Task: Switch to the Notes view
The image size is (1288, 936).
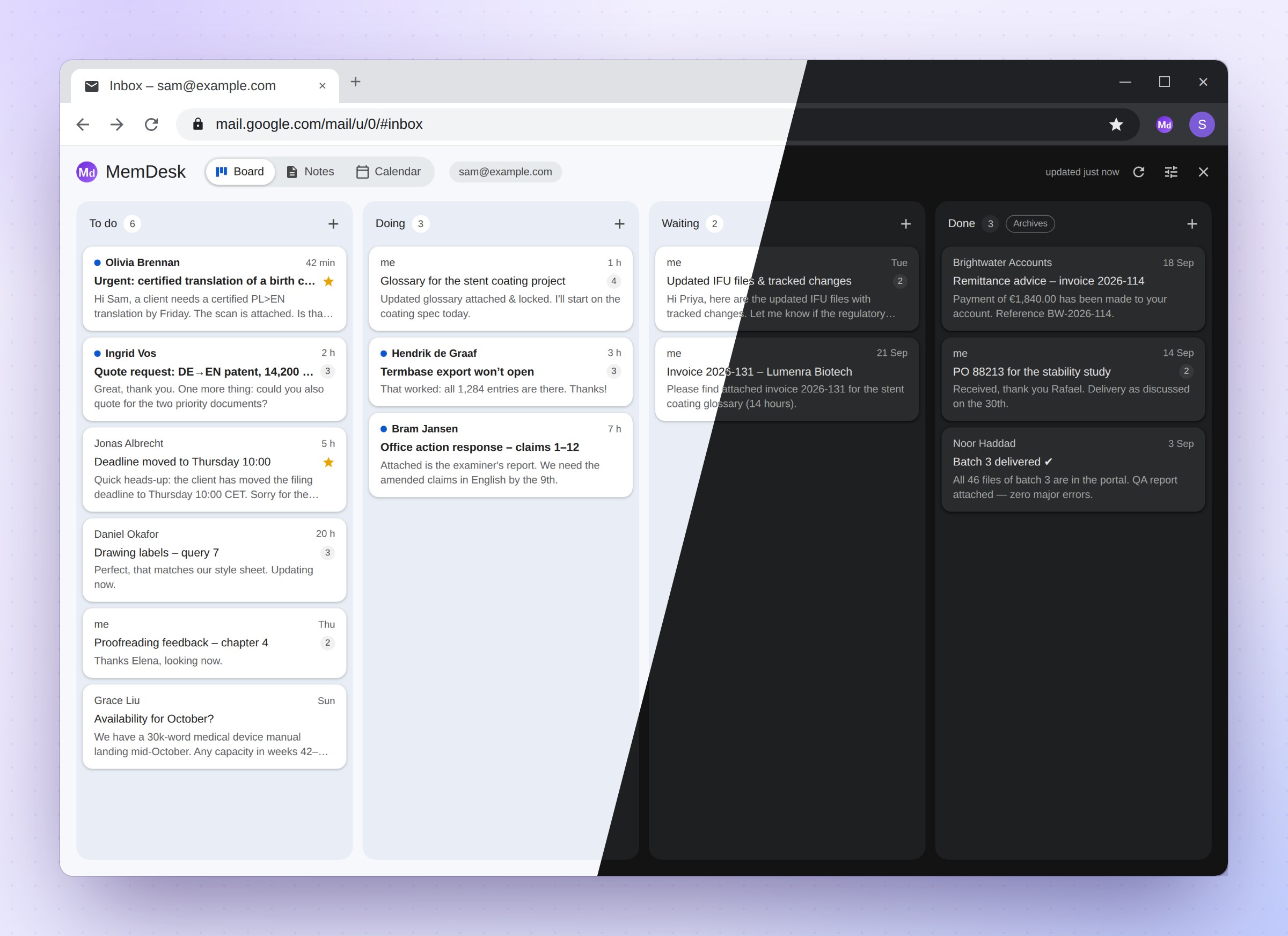Action: click(310, 172)
